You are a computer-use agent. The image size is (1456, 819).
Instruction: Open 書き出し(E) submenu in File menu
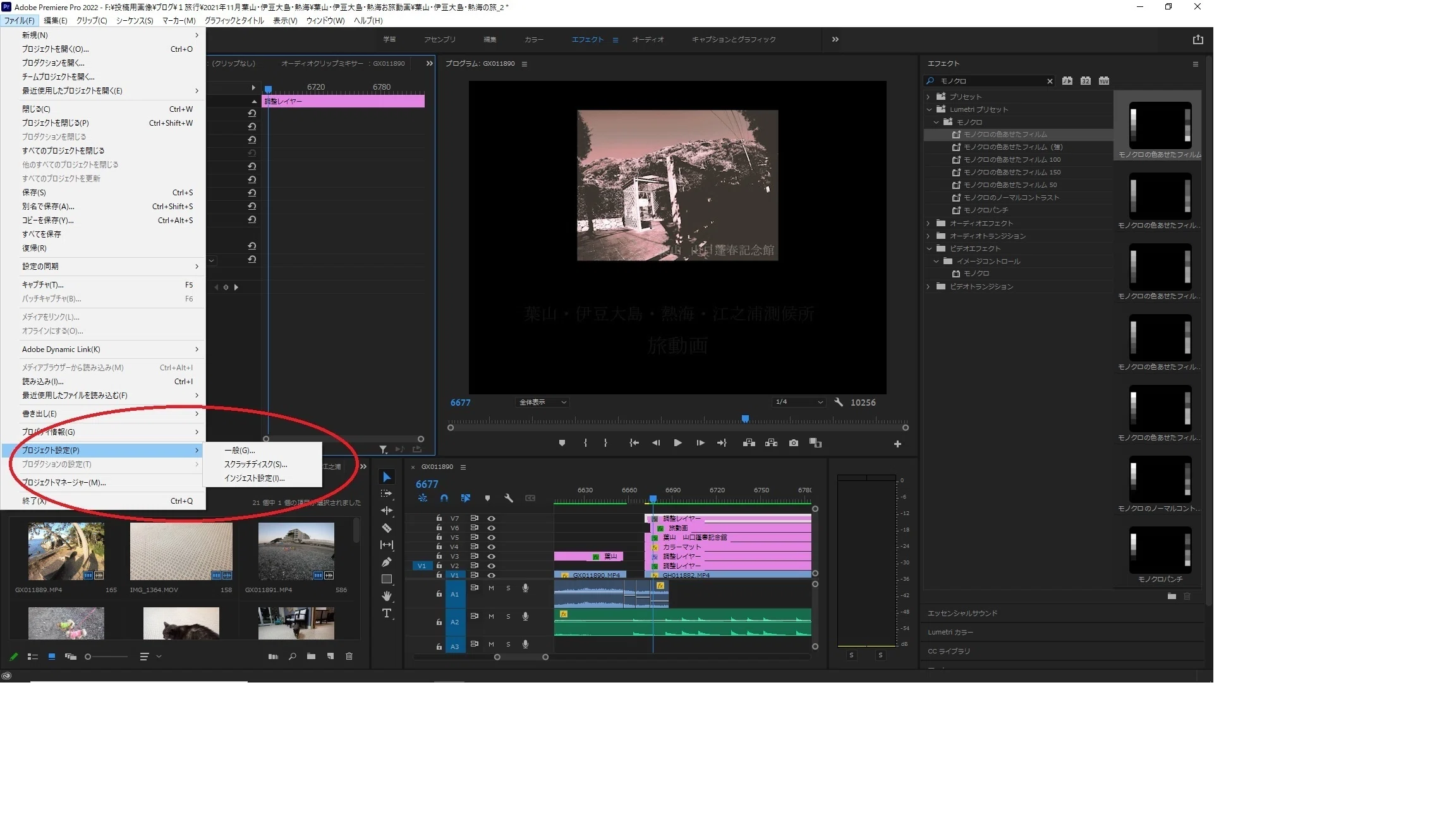pos(104,414)
